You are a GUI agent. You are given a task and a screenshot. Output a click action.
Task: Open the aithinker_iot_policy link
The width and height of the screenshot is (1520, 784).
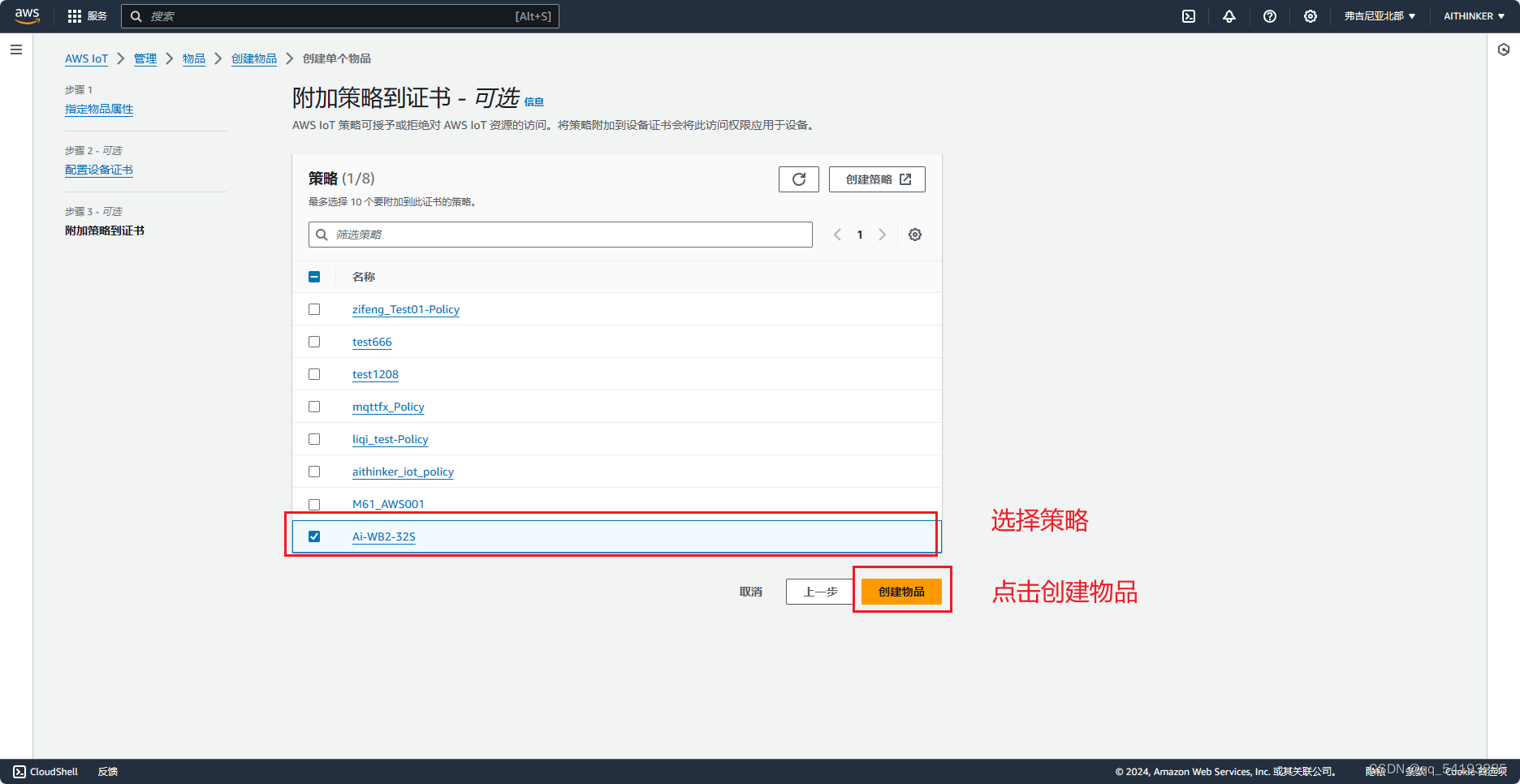(403, 472)
